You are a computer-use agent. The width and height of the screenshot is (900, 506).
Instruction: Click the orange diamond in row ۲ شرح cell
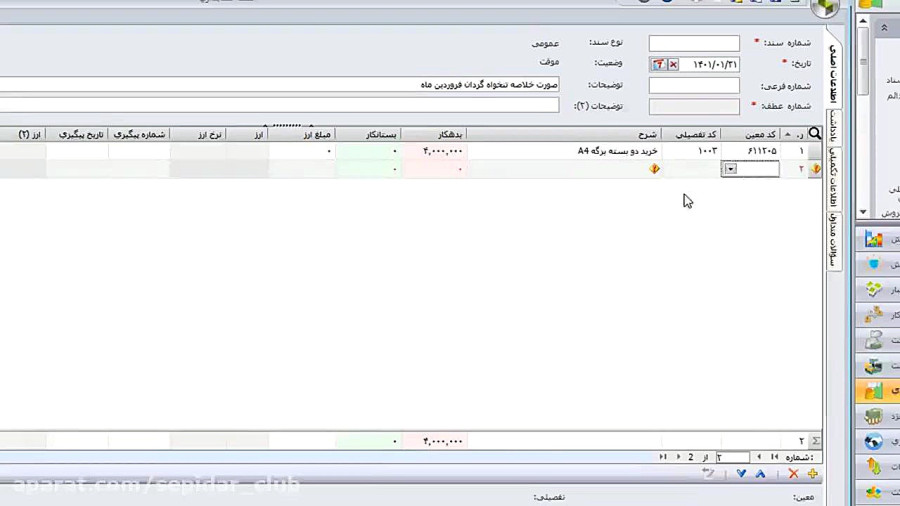coord(654,169)
